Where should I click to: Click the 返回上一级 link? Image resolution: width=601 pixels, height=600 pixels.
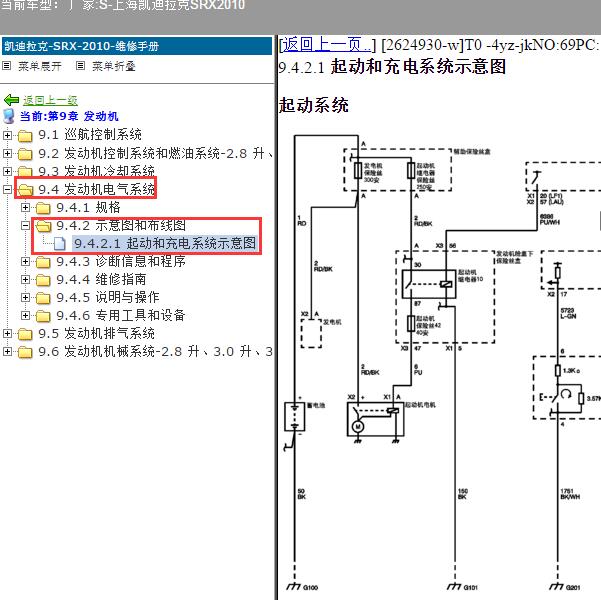[x=51, y=100]
